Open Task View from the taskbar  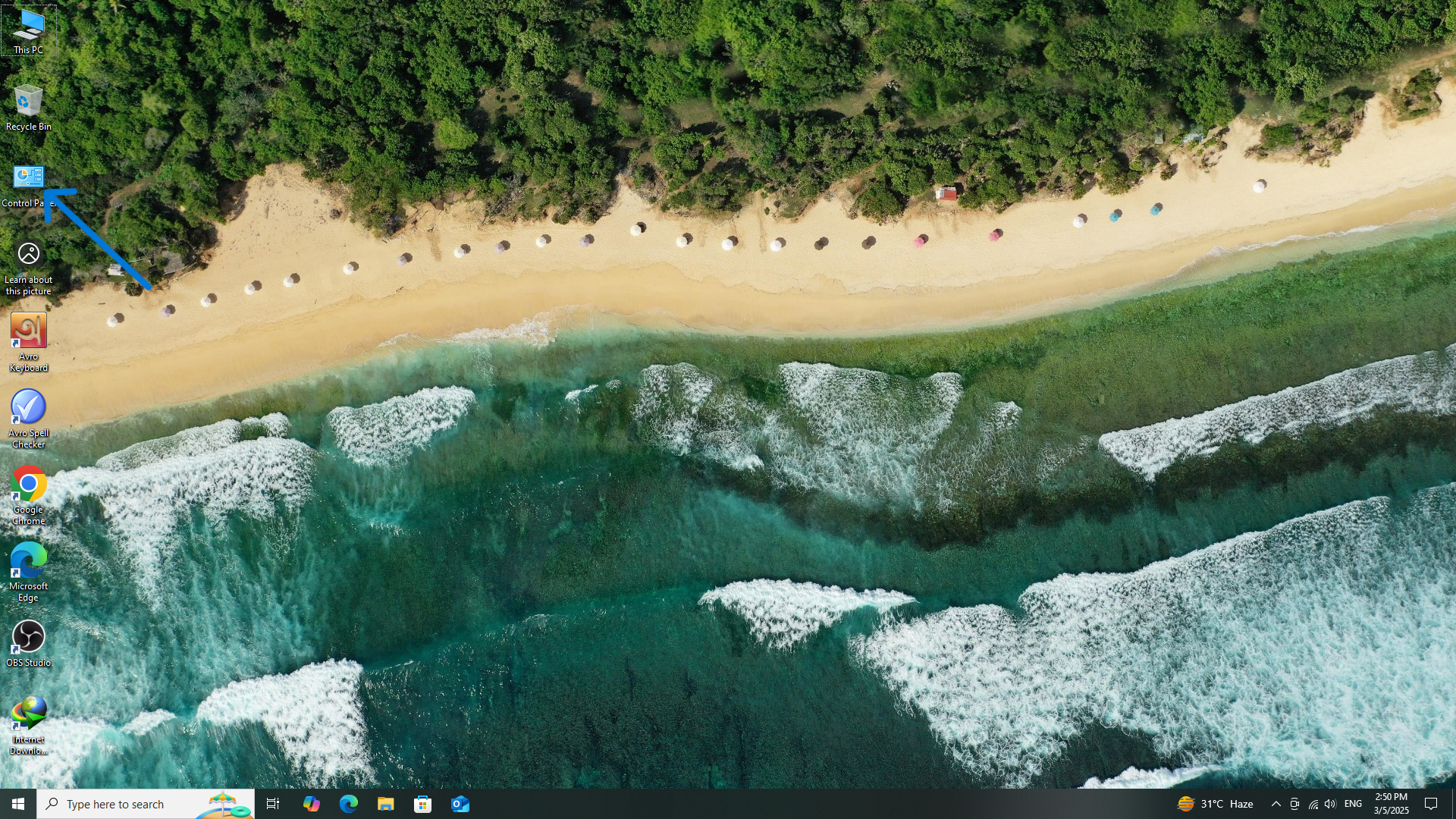coord(273,804)
